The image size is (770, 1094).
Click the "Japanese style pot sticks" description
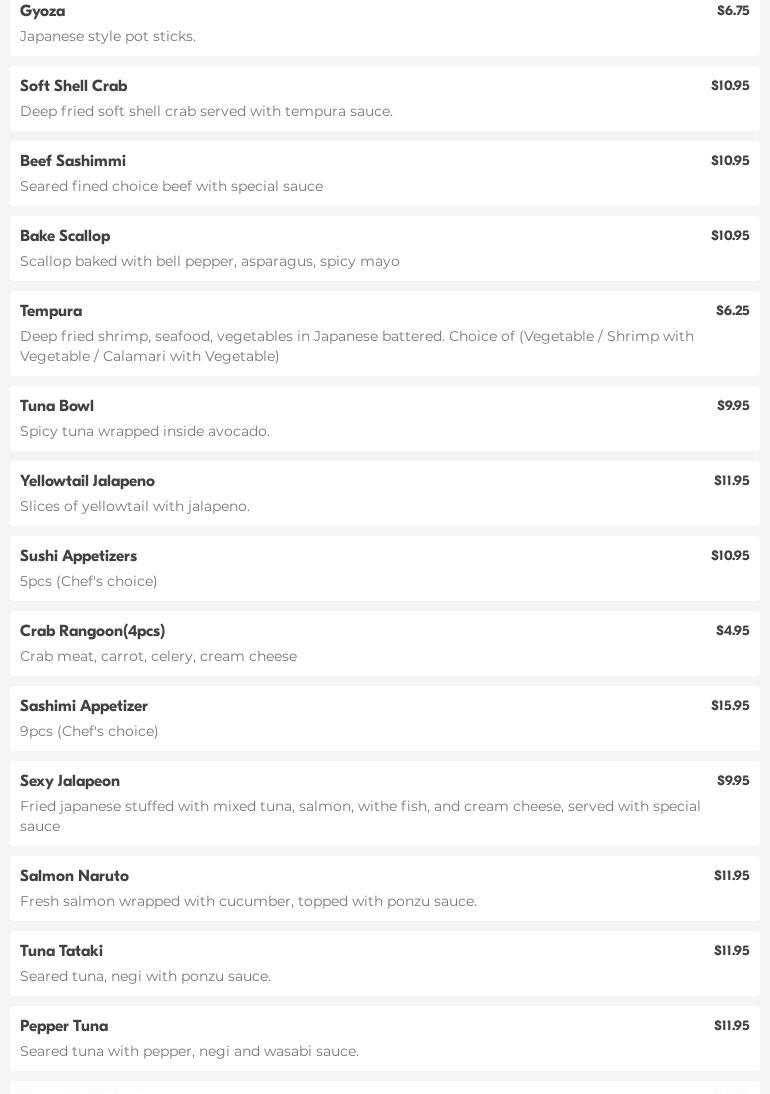[x=108, y=36]
